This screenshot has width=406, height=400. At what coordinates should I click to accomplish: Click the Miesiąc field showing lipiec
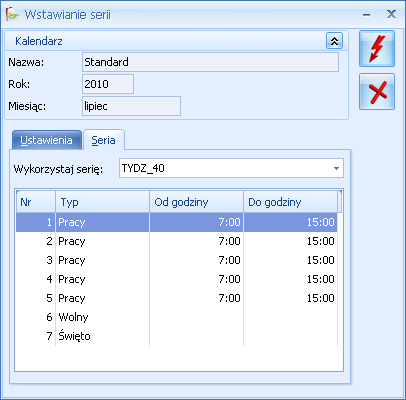pos(131,106)
